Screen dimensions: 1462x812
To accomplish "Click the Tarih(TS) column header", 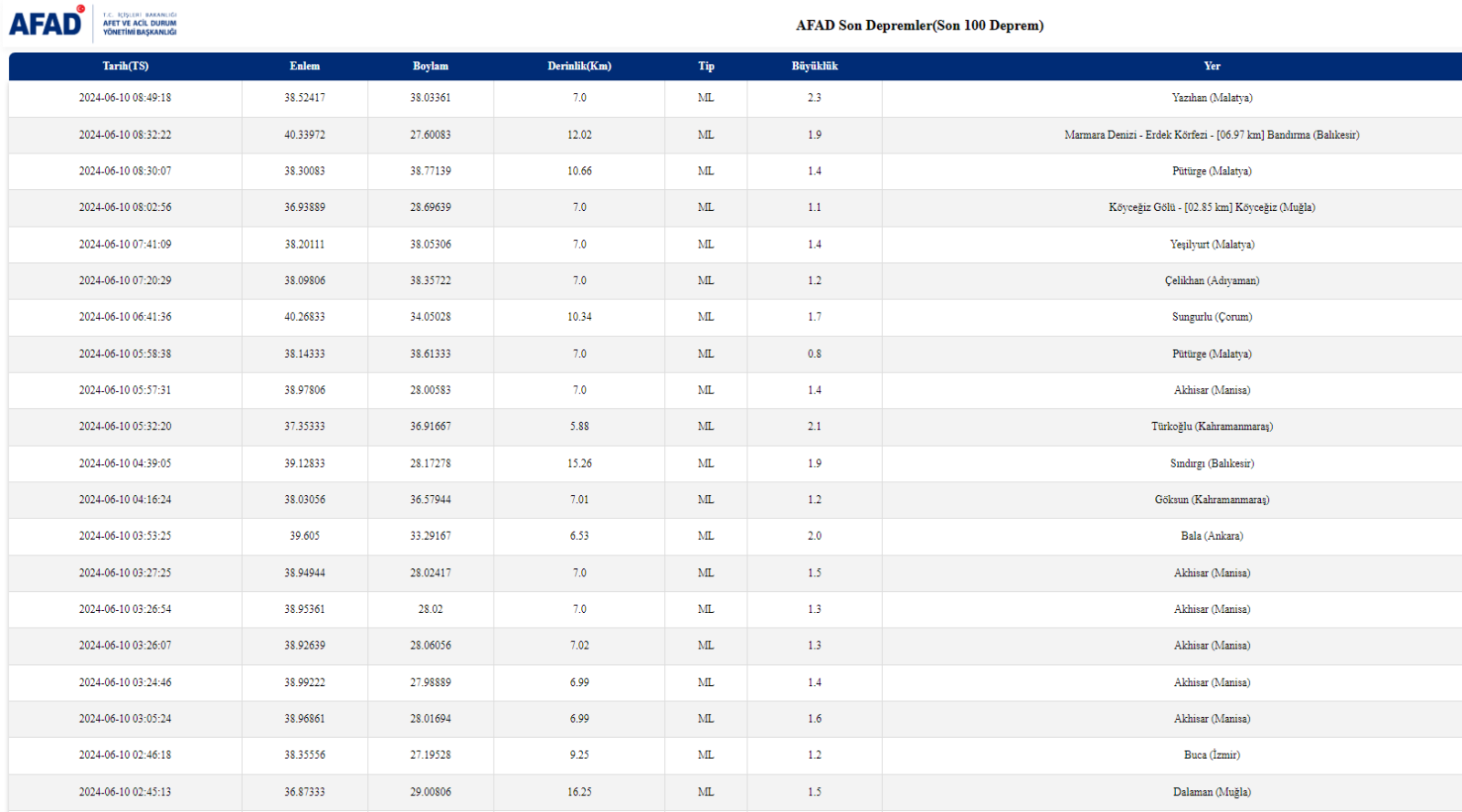I will (125, 66).
